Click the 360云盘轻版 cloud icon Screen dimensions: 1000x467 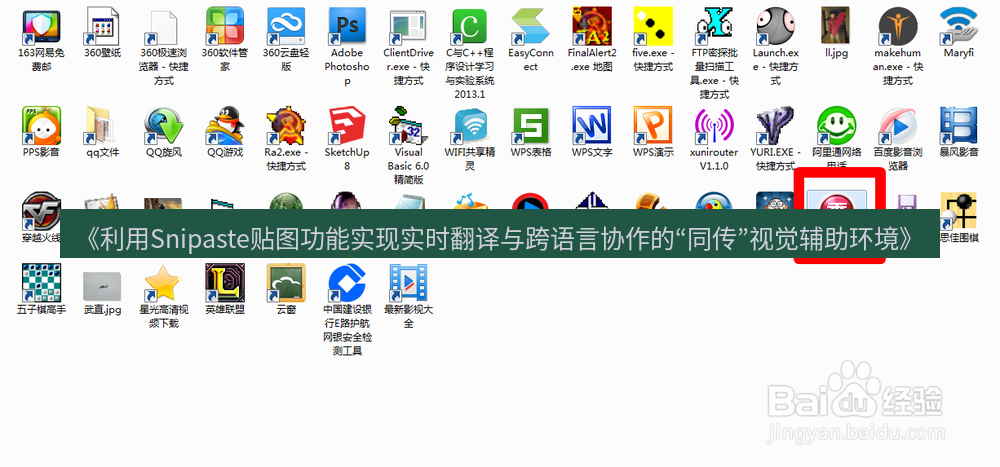tap(286, 27)
